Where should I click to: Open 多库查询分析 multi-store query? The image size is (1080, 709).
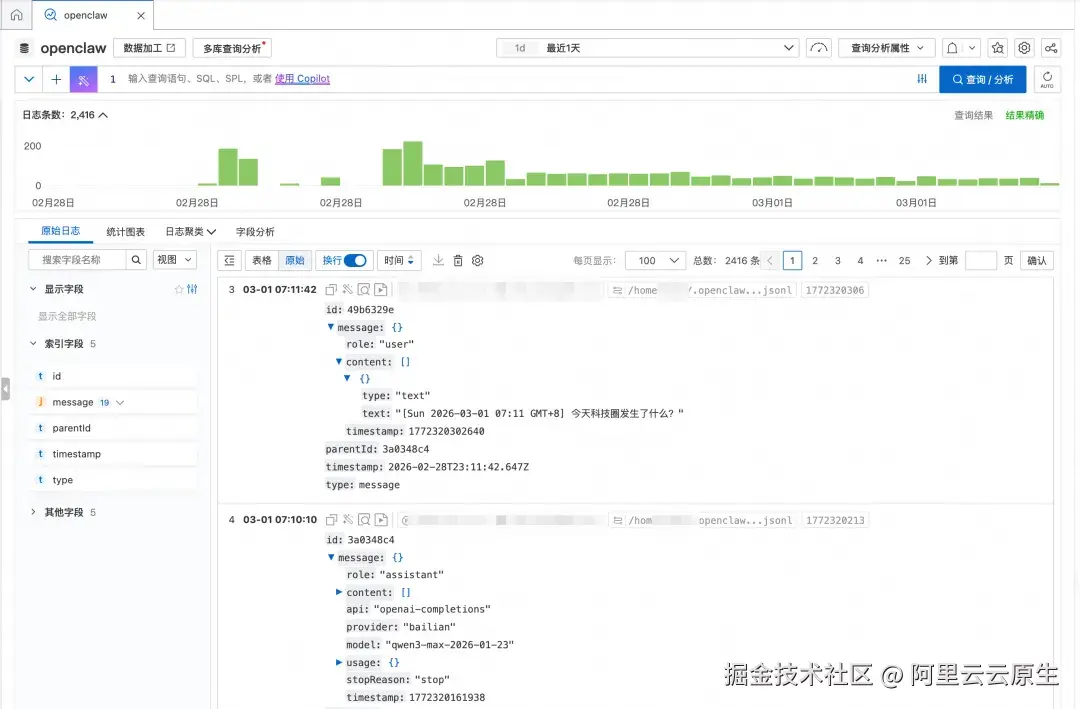233,48
